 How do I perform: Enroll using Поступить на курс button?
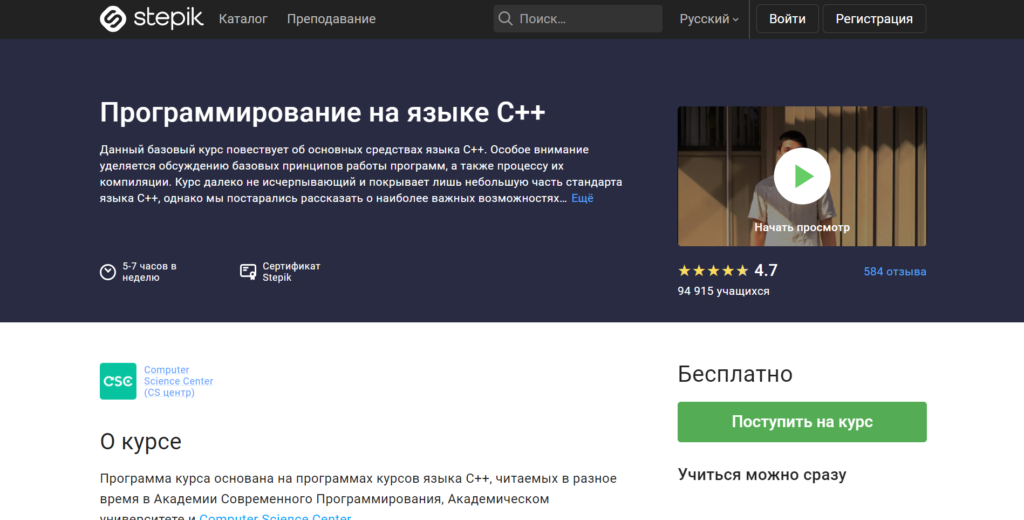click(802, 422)
